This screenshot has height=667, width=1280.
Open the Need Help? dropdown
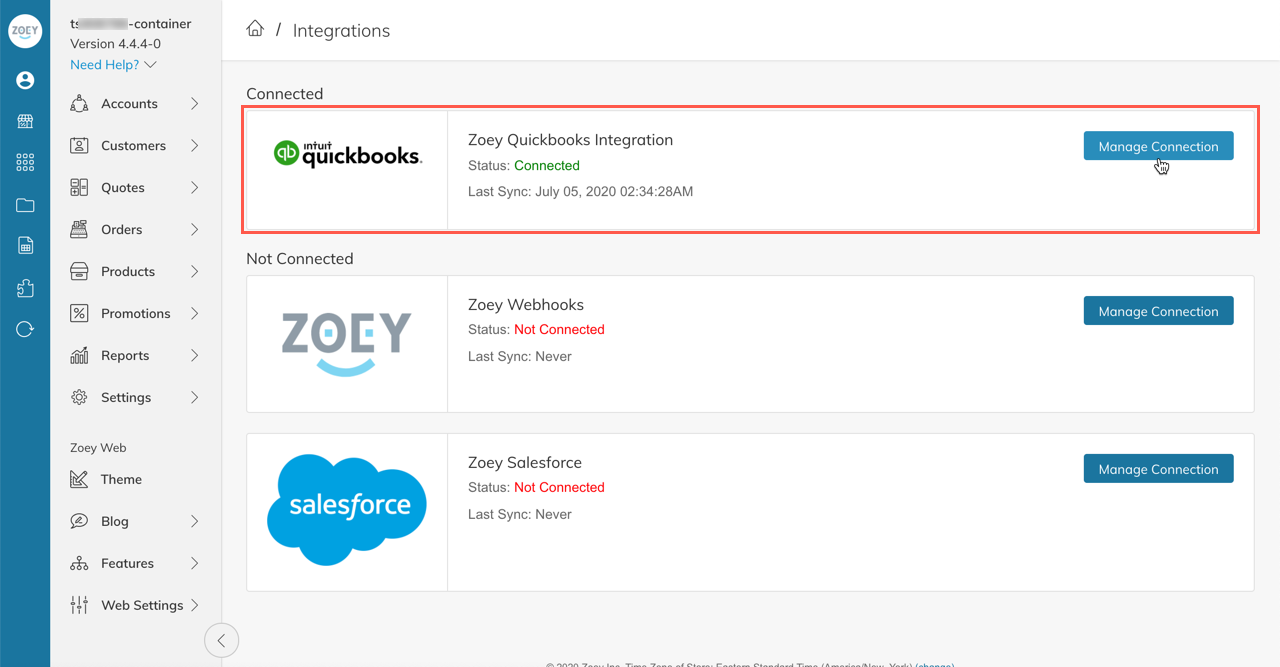[x=113, y=65]
